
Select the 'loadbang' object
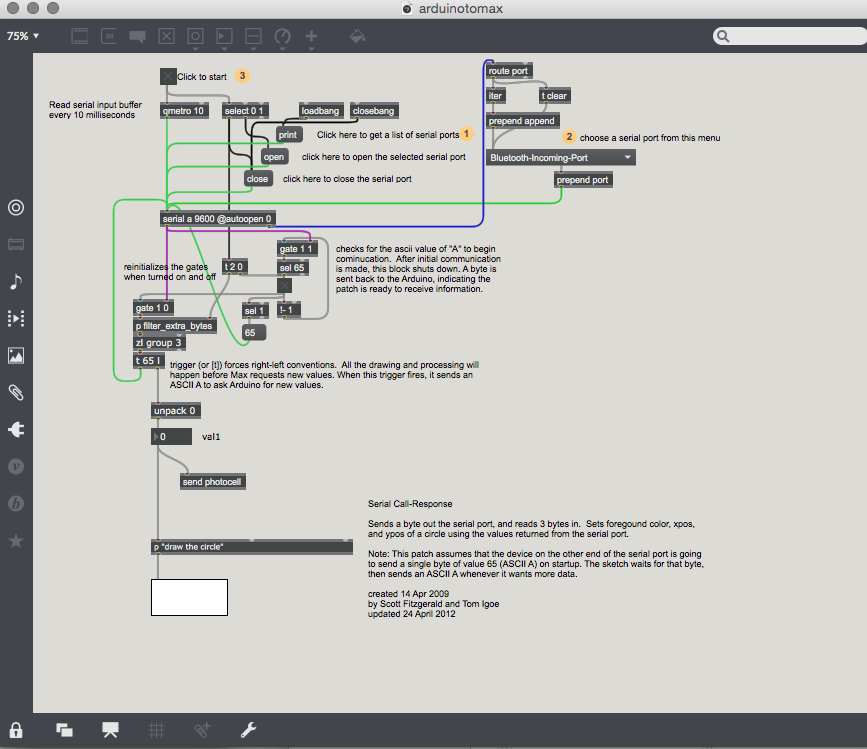tap(321, 111)
